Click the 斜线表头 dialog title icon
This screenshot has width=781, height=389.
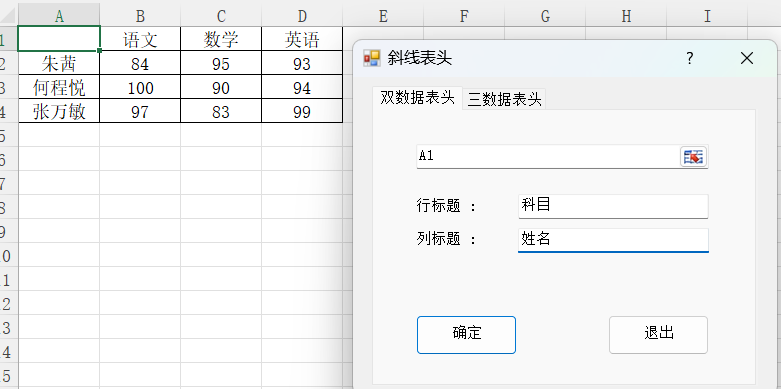[372, 58]
